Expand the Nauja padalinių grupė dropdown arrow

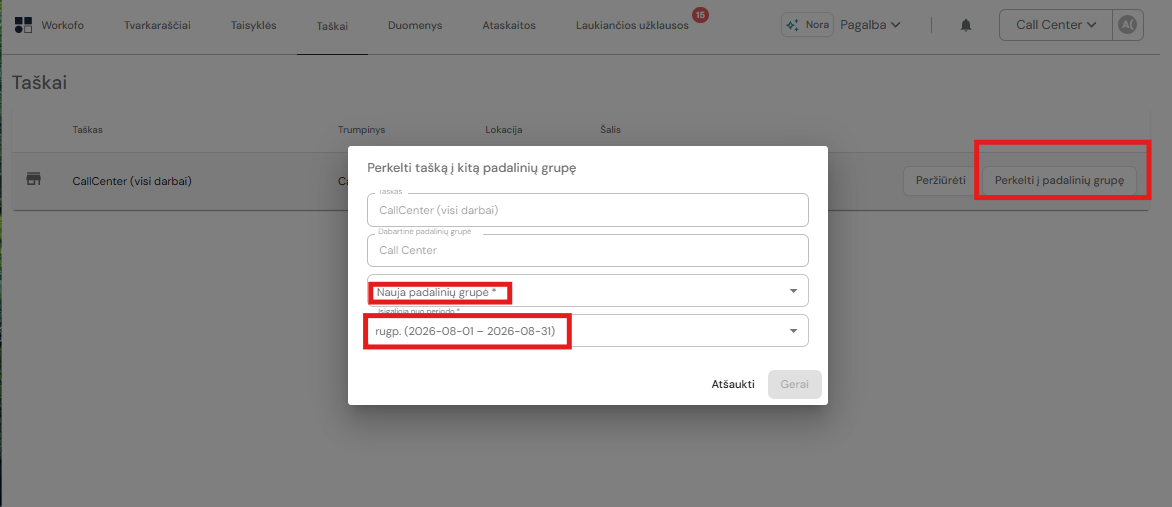[x=793, y=291]
